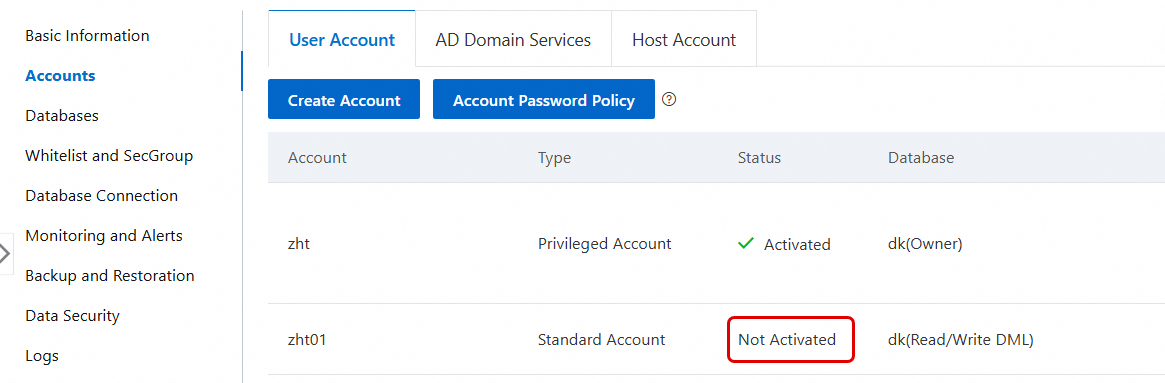Viewport: 1165px width, 383px height.
Task: Open Database Connection in sidebar
Action: tap(102, 196)
